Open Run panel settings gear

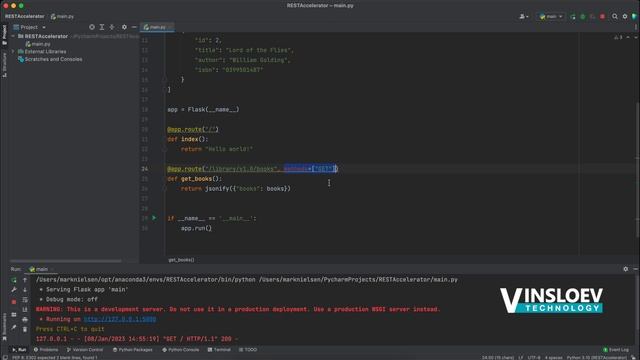coord(626,269)
